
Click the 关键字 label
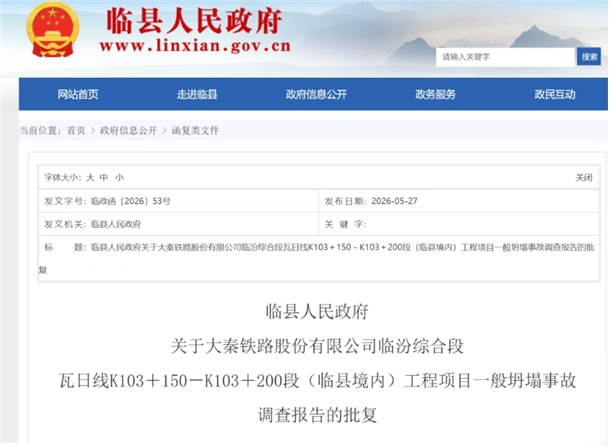click(x=345, y=224)
